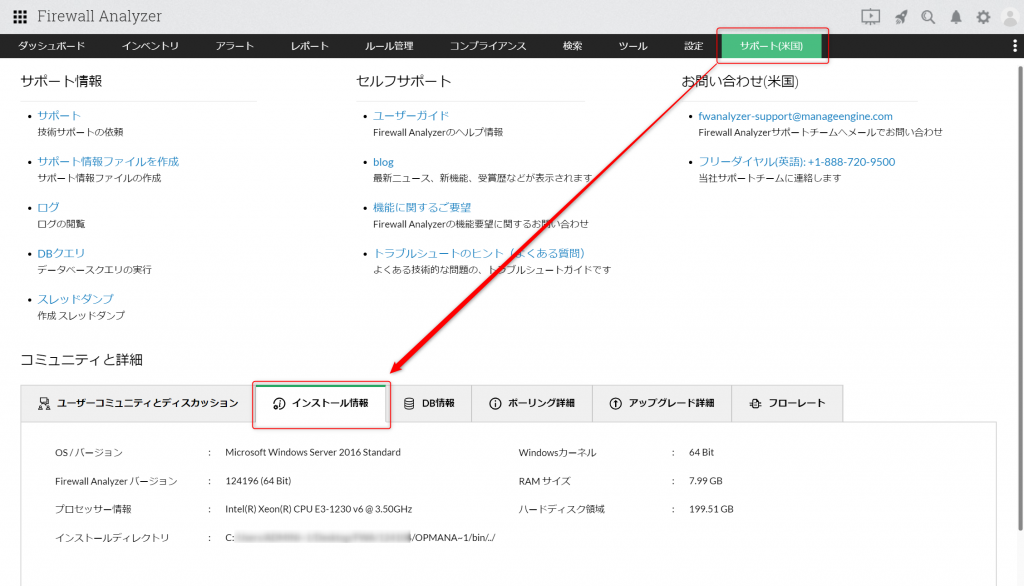Open the ログ link
The width and height of the screenshot is (1024, 586).
click(x=48, y=207)
